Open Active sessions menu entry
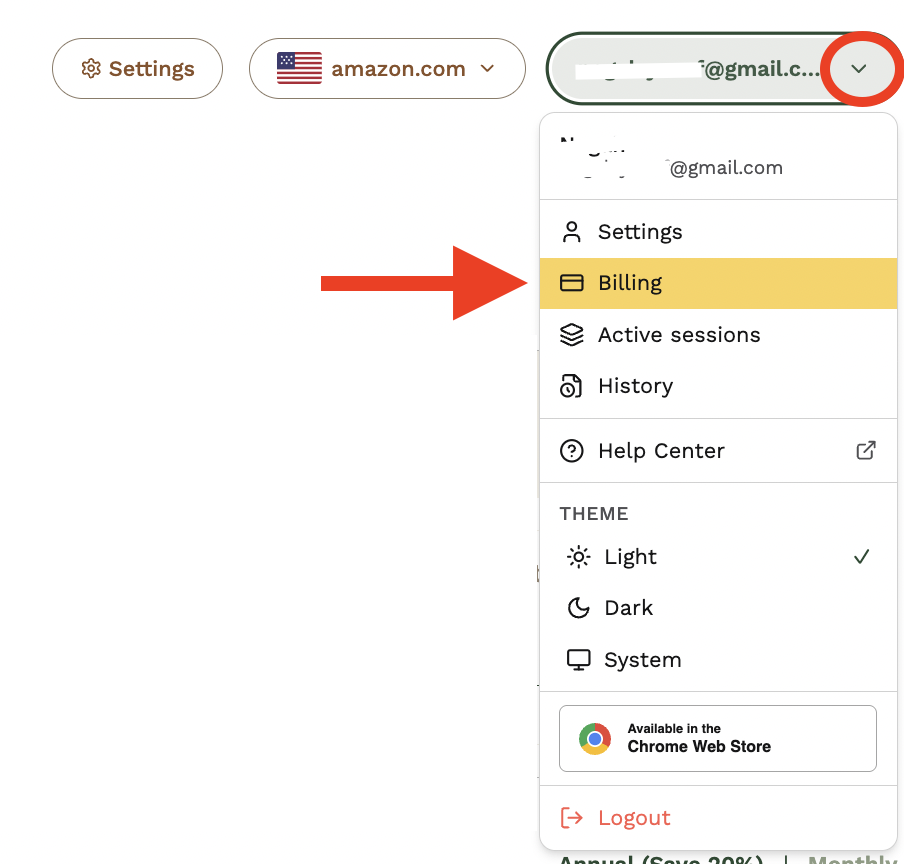The width and height of the screenshot is (904, 864). tap(718, 335)
